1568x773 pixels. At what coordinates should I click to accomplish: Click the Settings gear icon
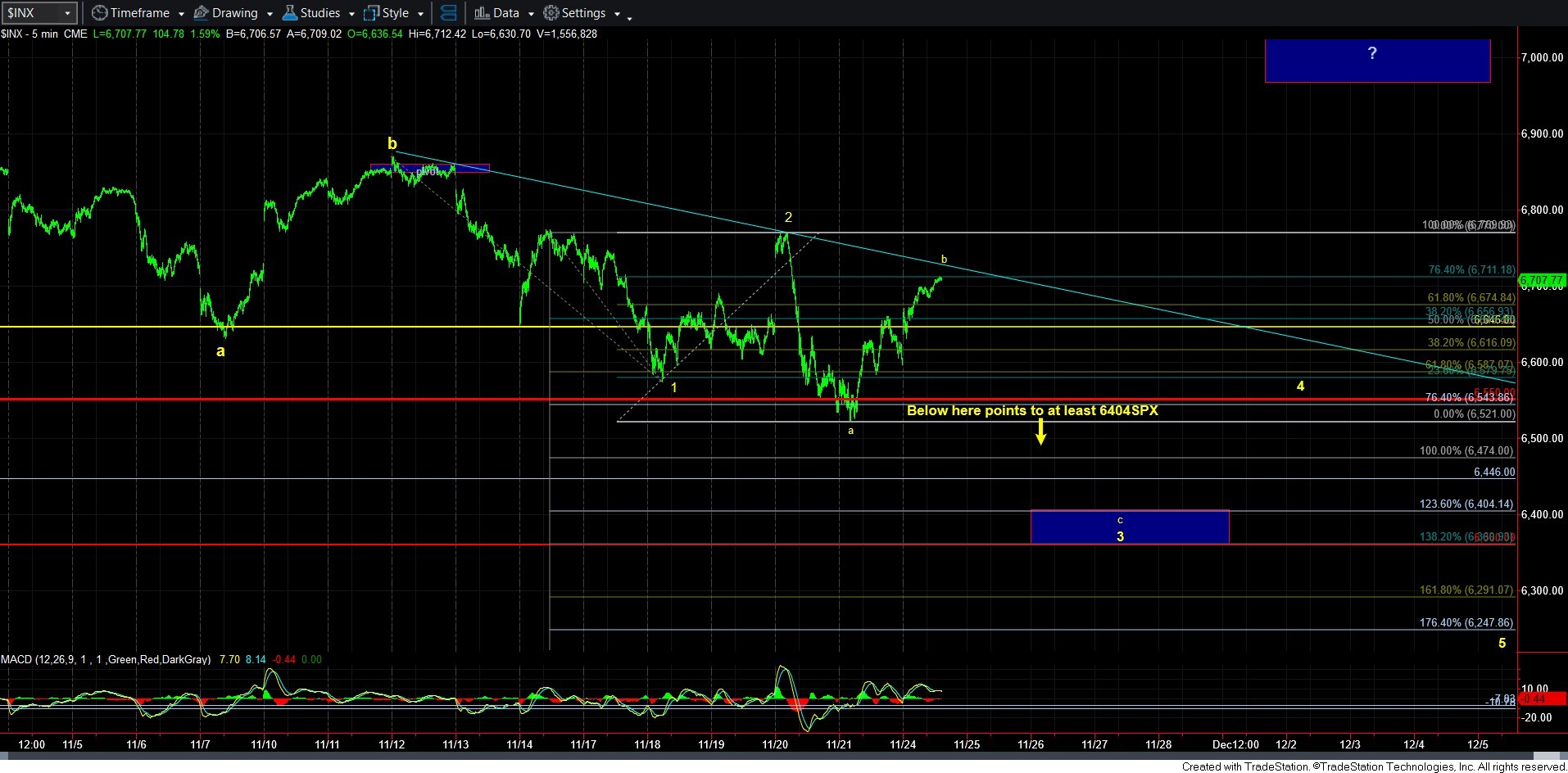(x=551, y=13)
